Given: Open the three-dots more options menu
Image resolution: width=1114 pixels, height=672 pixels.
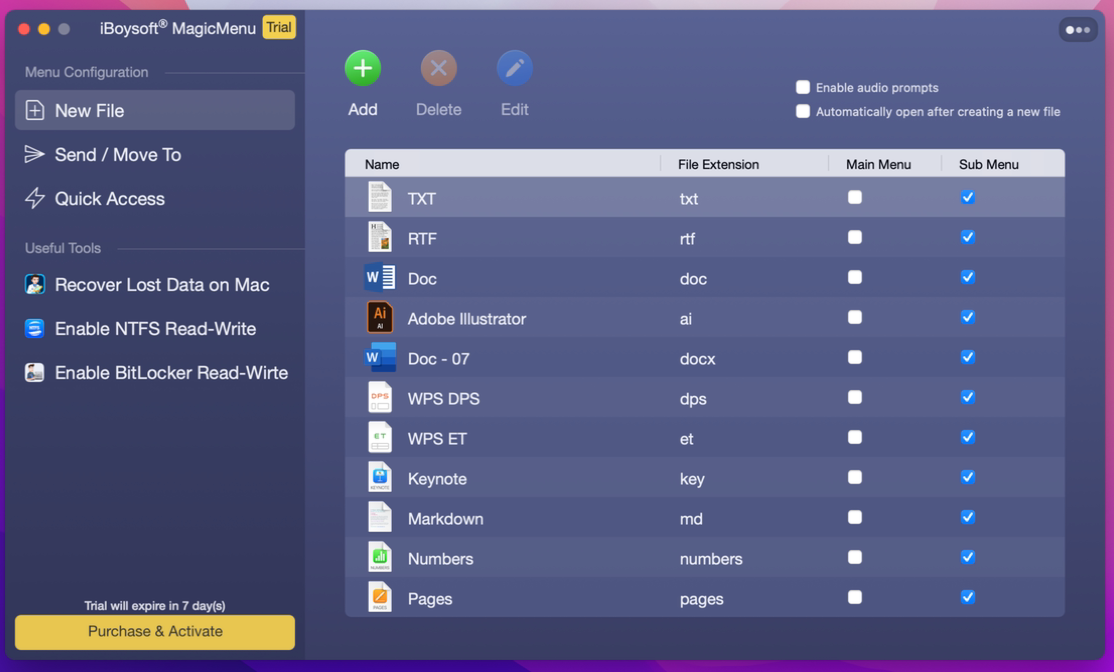Looking at the screenshot, I should point(1078,30).
